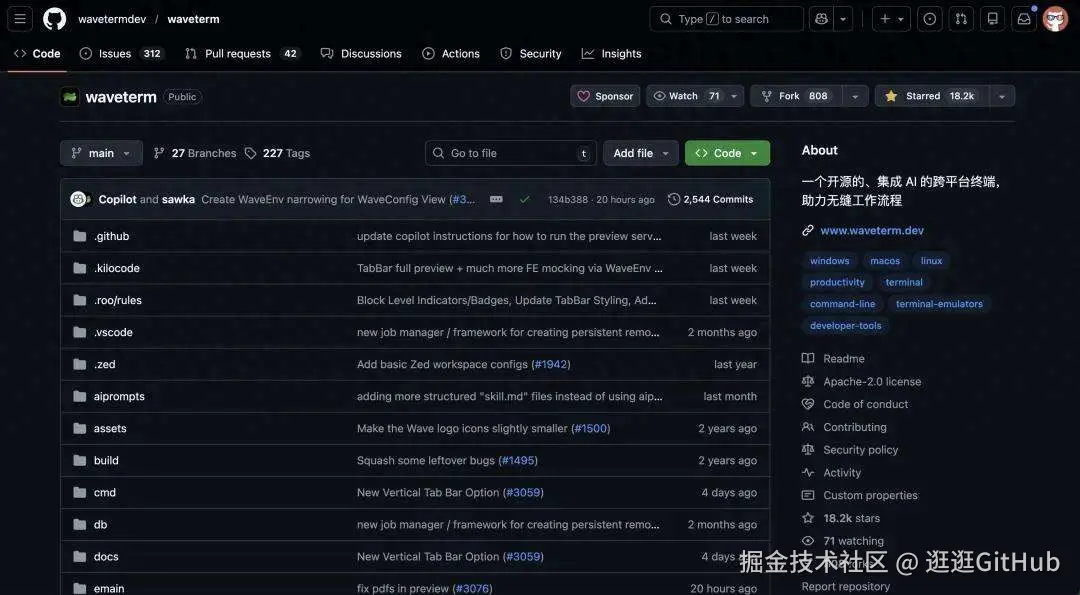Open commit hash 134b388
Viewport: 1080px width, 595px height.
[x=568, y=200]
